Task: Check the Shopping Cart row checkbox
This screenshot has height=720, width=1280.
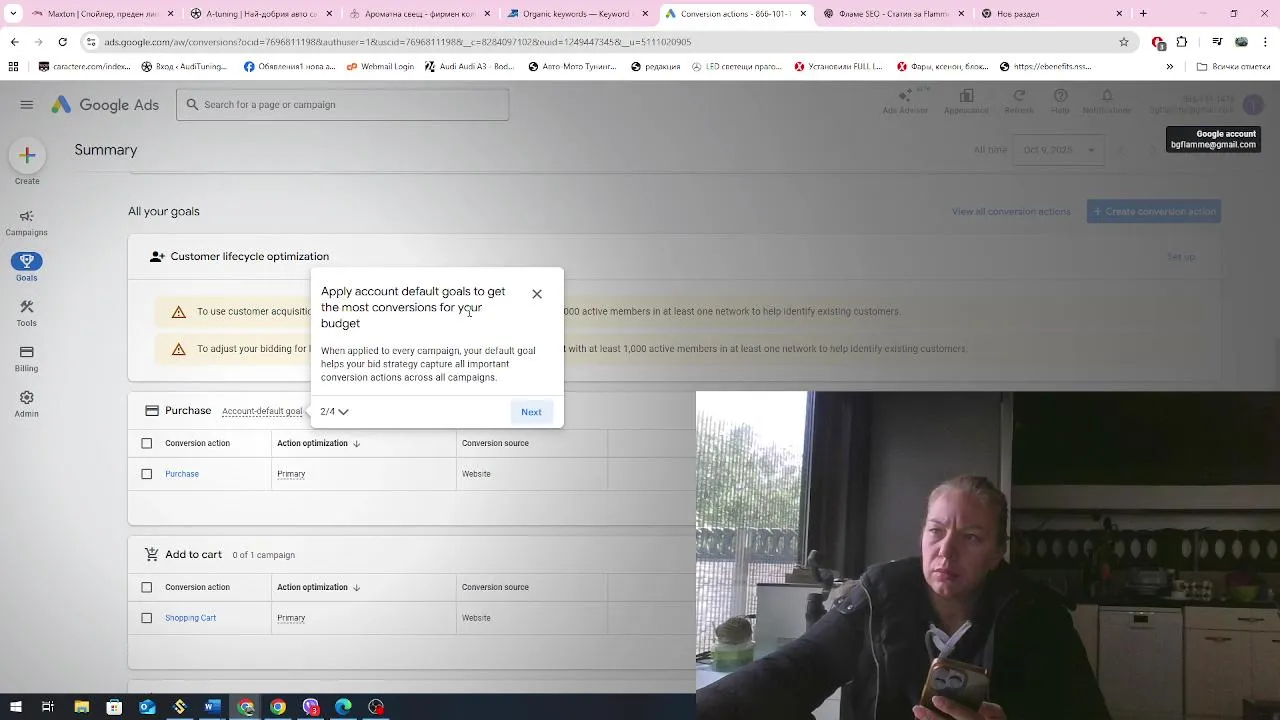Action: 147,618
